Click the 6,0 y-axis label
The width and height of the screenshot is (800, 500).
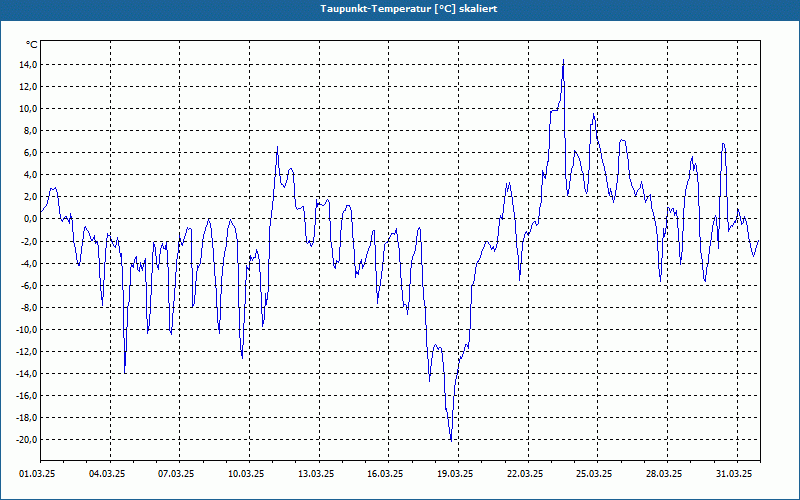pos(31,153)
